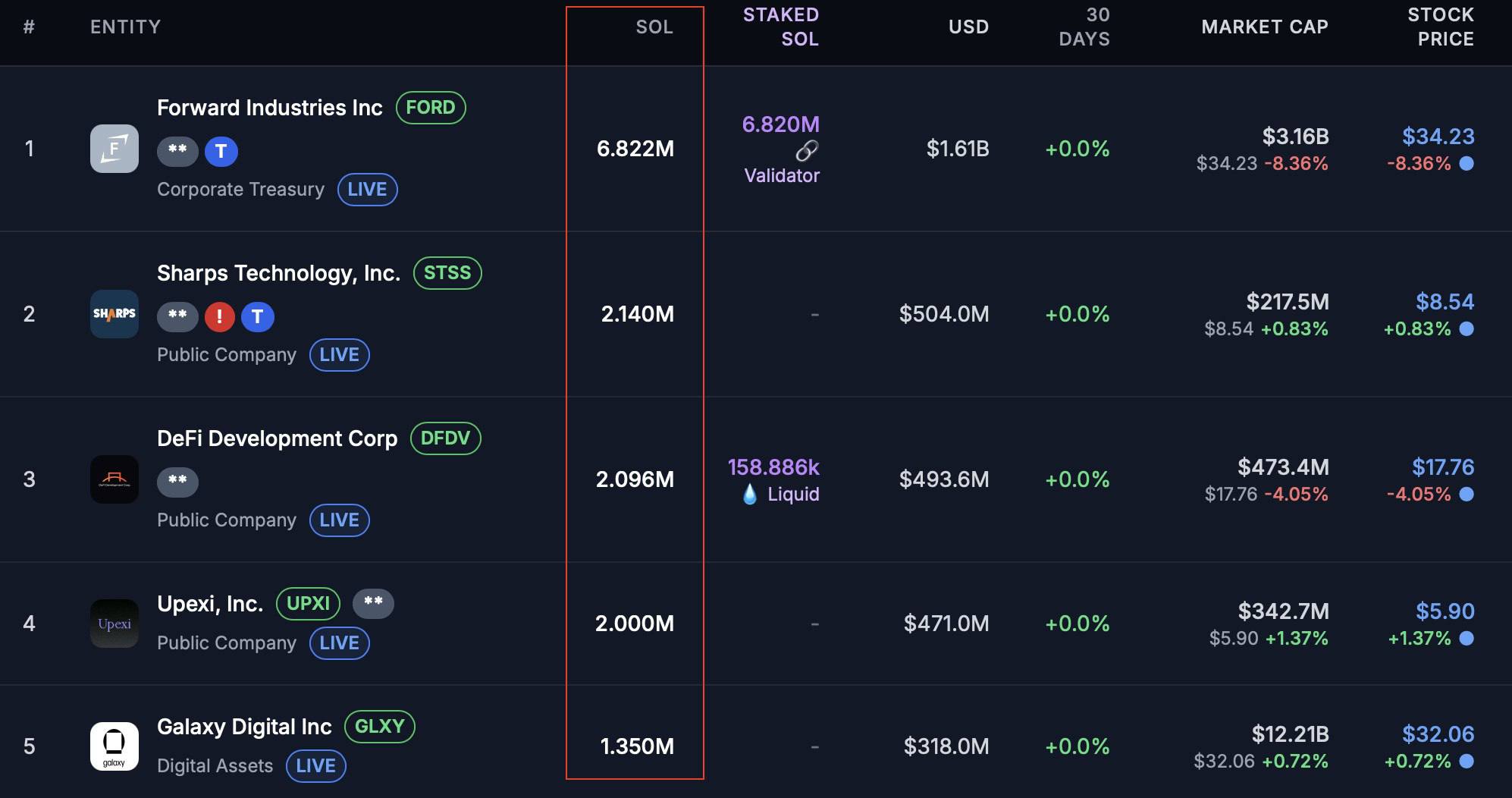Click the LIVE badge for Galaxy Digital

pyautogui.click(x=315, y=766)
